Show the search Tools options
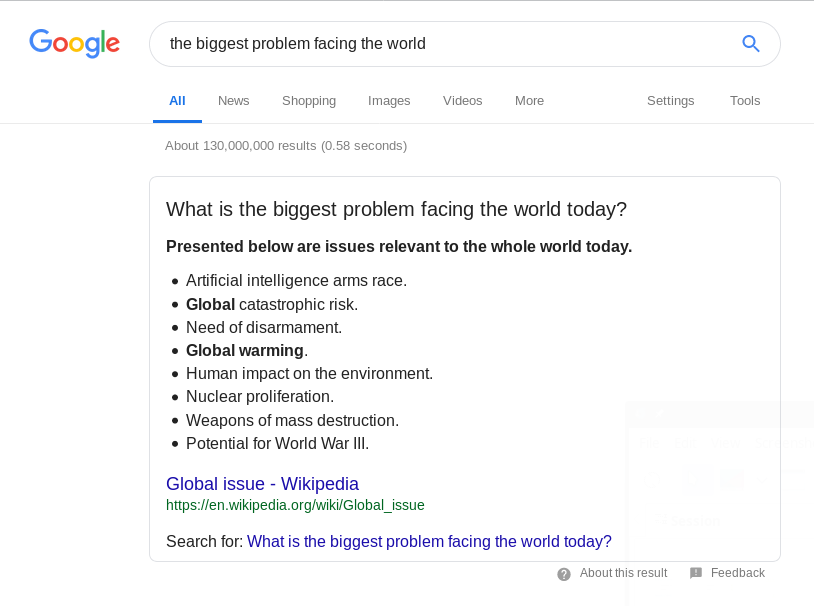This screenshot has width=814, height=606. coord(745,101)
